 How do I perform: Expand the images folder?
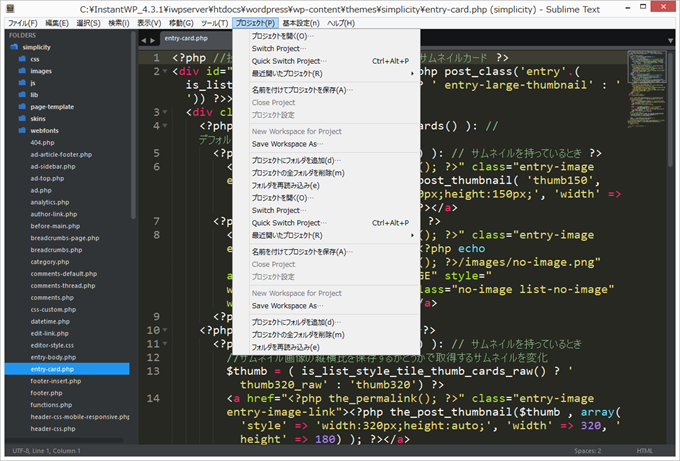coord(41,71)
